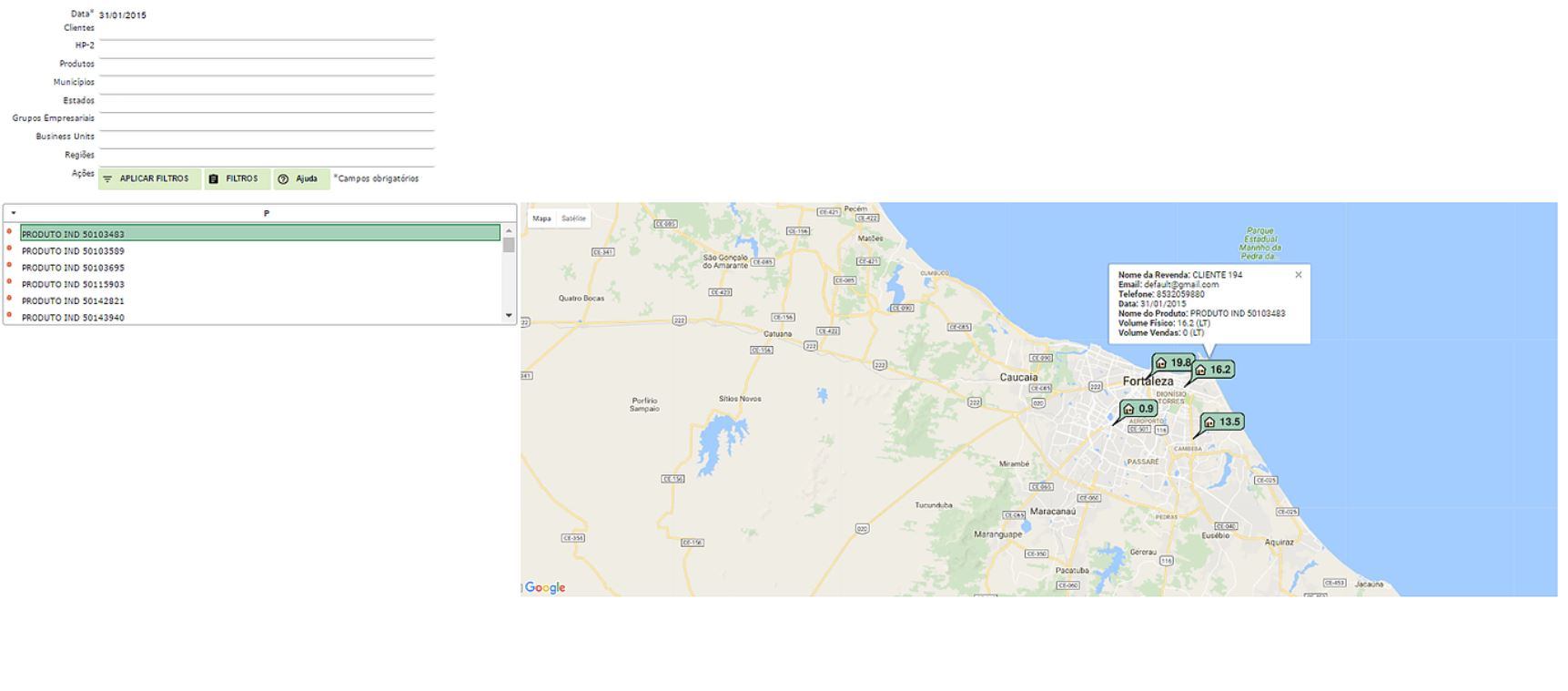Click the Pecém label on map

point(855,208)
